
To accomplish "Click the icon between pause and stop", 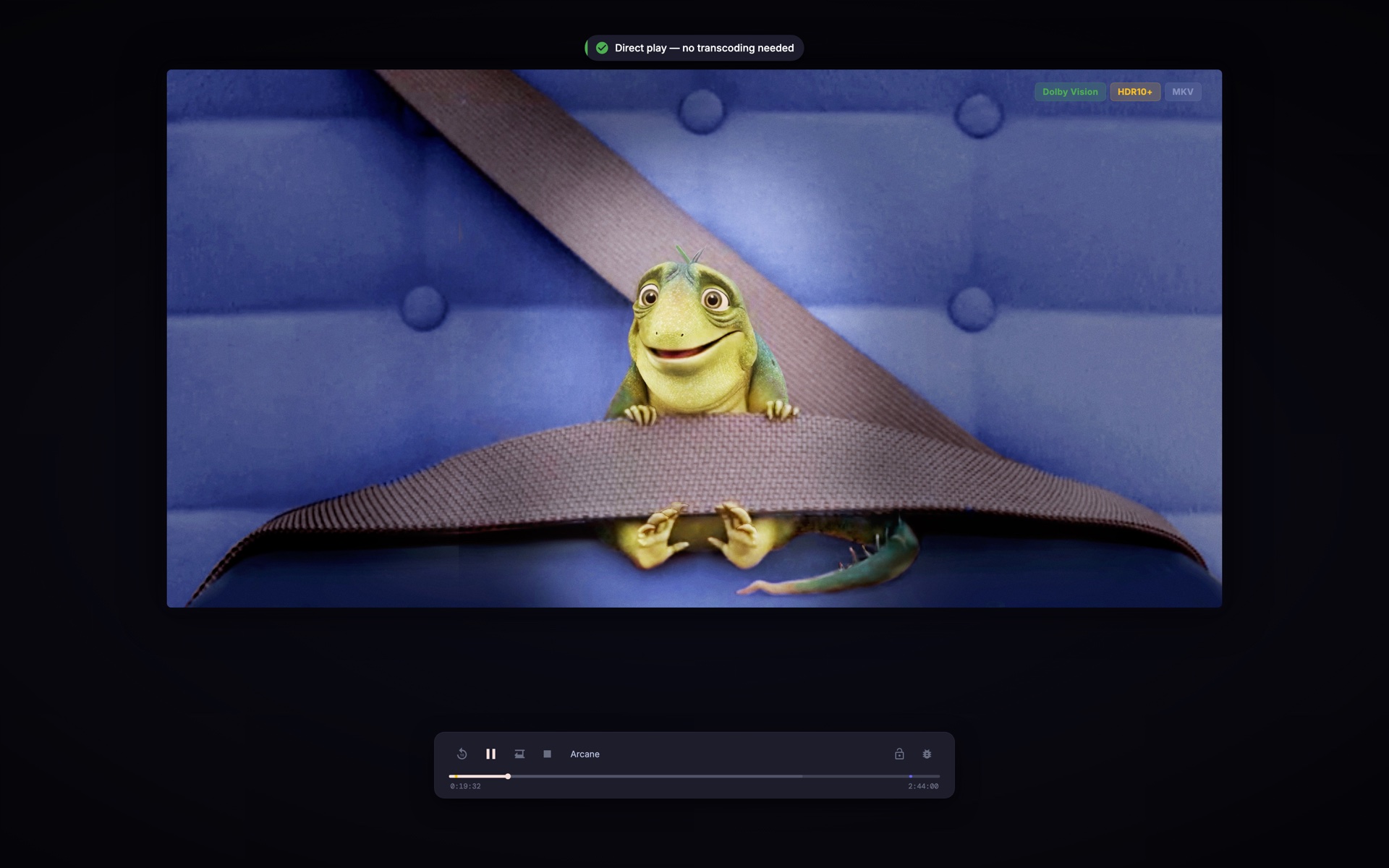I will 519,754.
